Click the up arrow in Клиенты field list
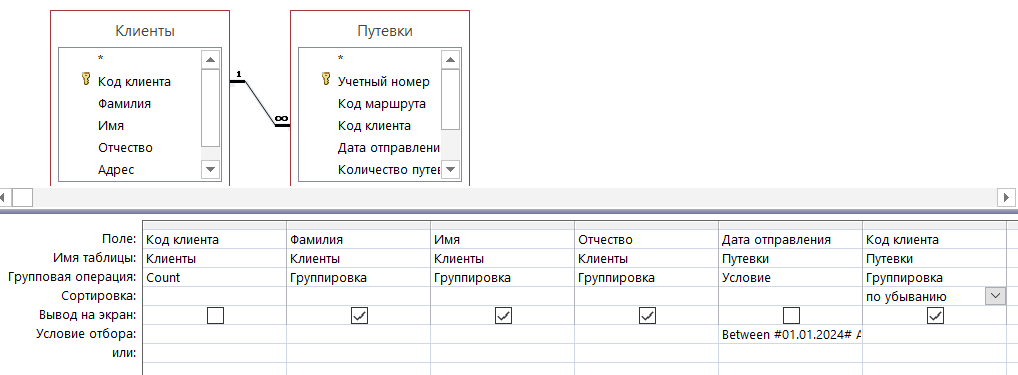1018x375 pixels. (x=210, y=60)
